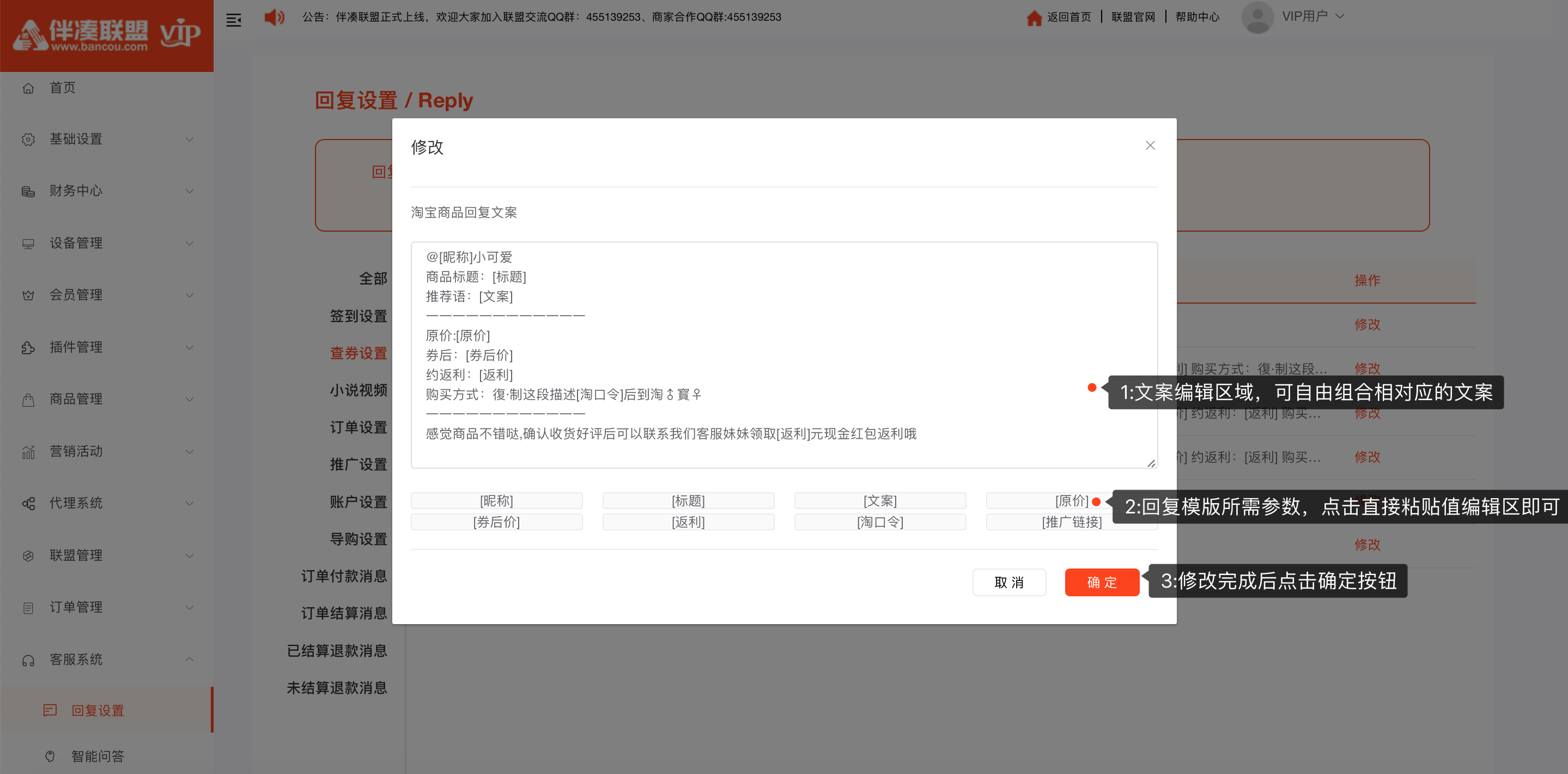Click the sidebar collapse menu icon

[234, 20]
